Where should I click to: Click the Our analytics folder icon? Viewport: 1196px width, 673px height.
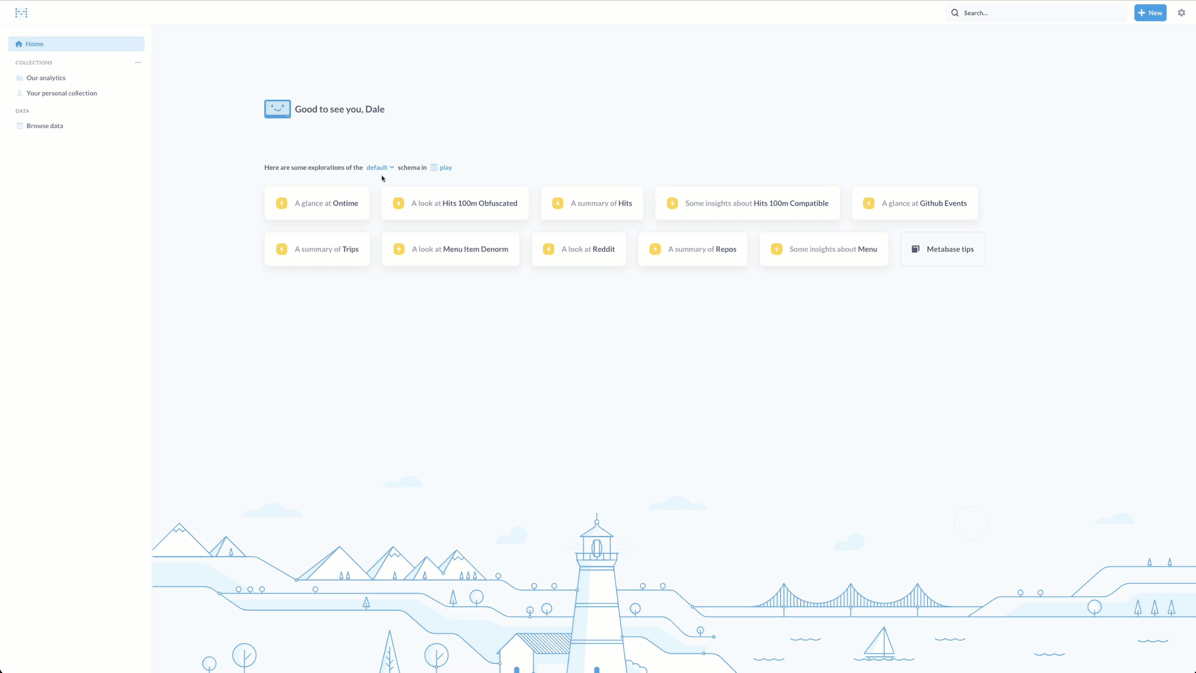[19, 78]
